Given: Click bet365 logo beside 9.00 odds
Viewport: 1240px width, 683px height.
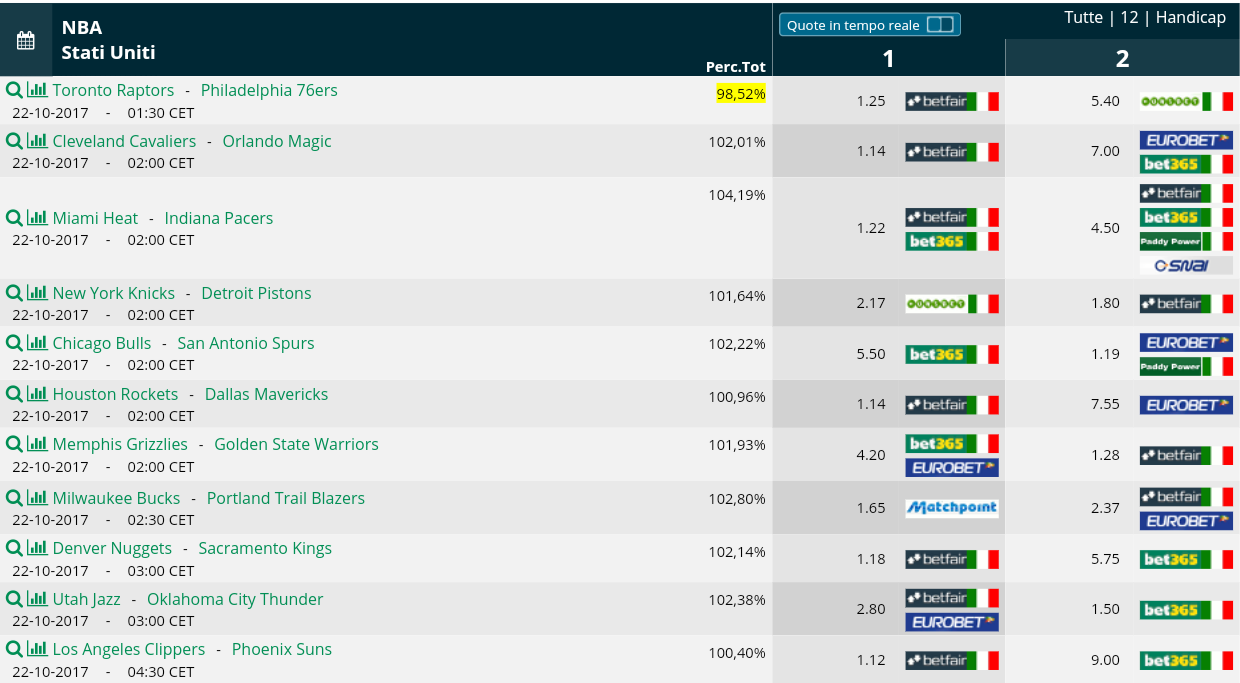Looking at the screenshot, I should [1186, 660].
